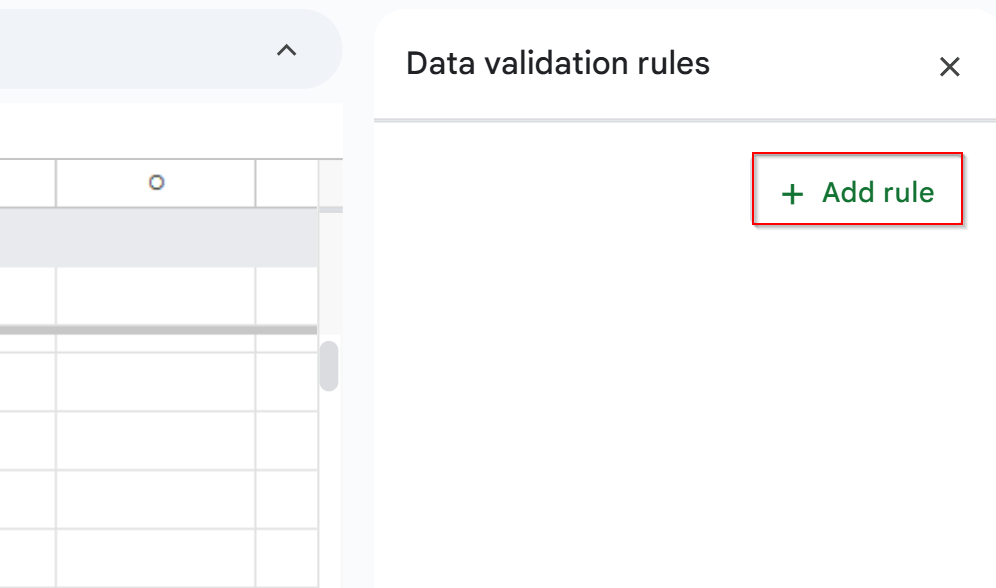Screen dimensions: 996x588
Task: Select the column header right of O
Action: tap(286, 183)
